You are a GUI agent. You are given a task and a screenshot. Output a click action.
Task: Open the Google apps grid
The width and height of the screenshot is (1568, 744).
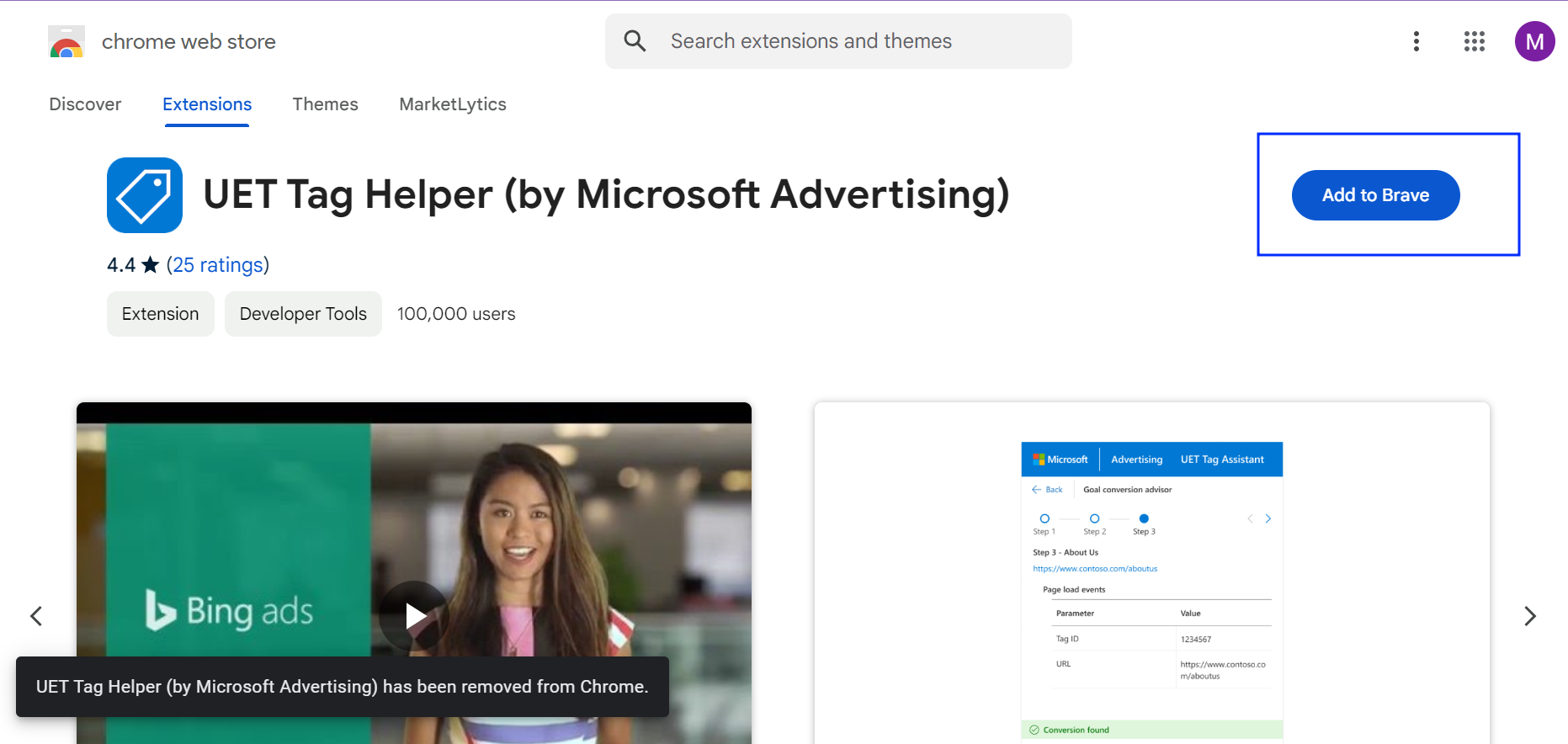[1475, 41]
